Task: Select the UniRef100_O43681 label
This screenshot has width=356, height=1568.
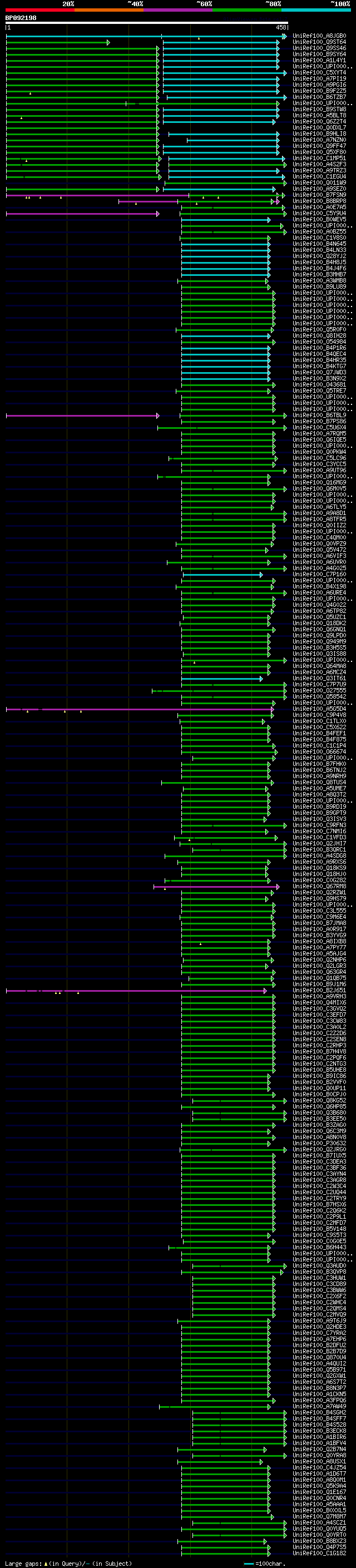Action: click(x=319, y=385)
